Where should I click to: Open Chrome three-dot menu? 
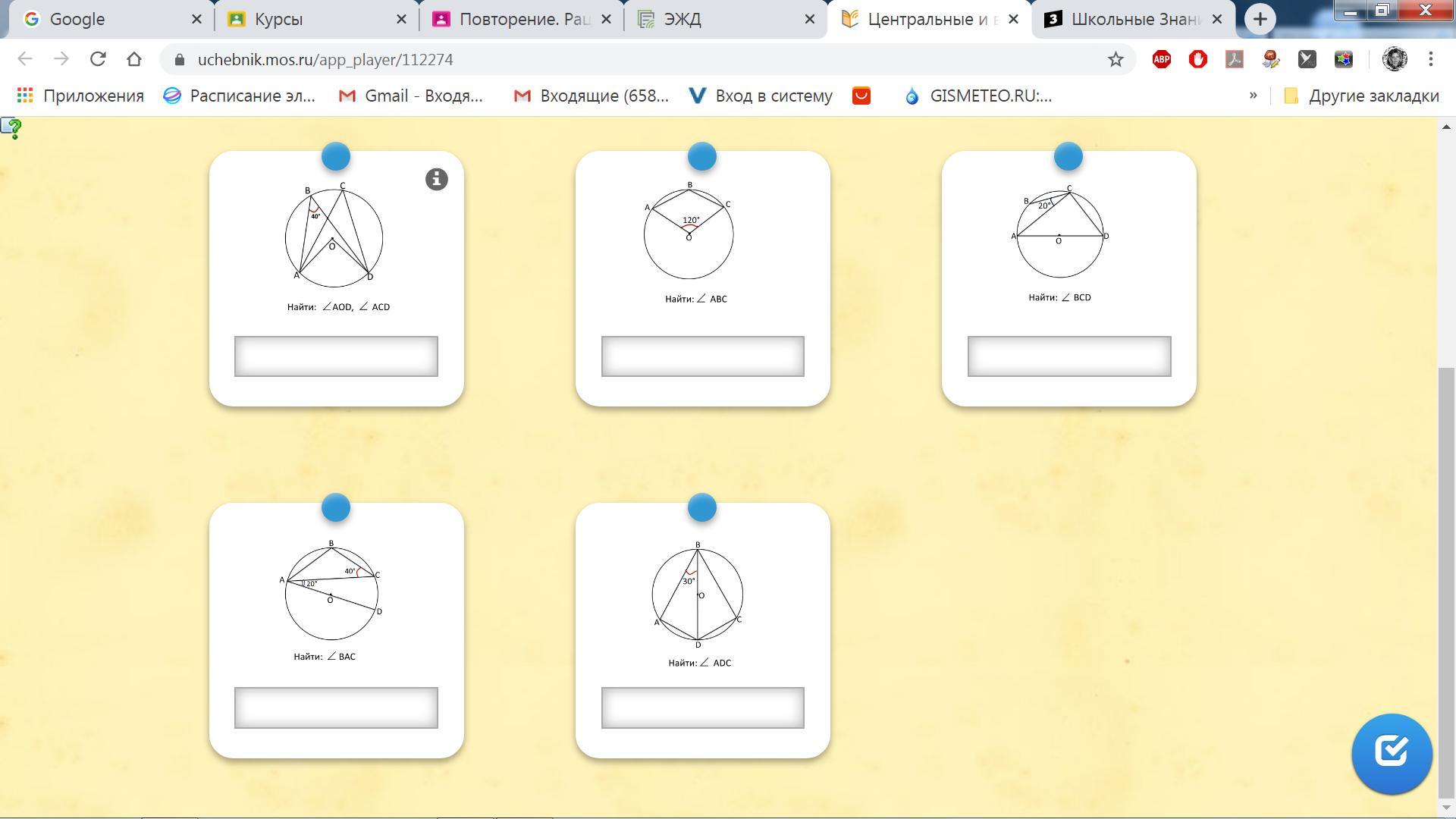[1430, 59]
